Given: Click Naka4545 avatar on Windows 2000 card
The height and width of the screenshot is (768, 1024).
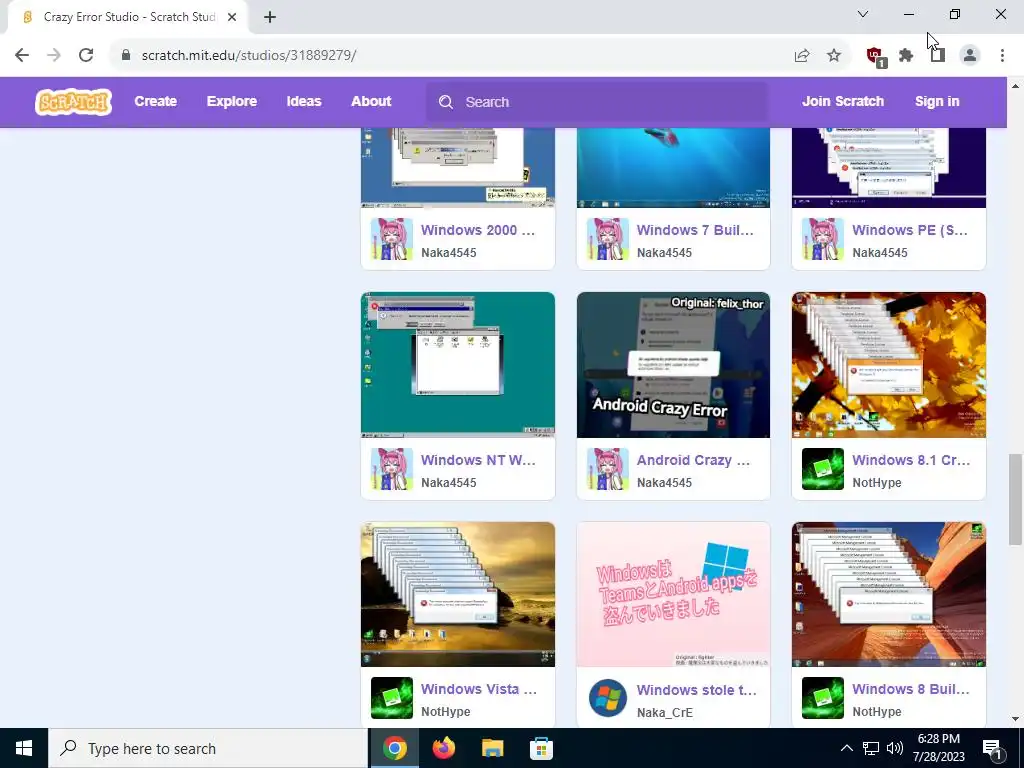Looking at the screenshot, I should [392, 239].
